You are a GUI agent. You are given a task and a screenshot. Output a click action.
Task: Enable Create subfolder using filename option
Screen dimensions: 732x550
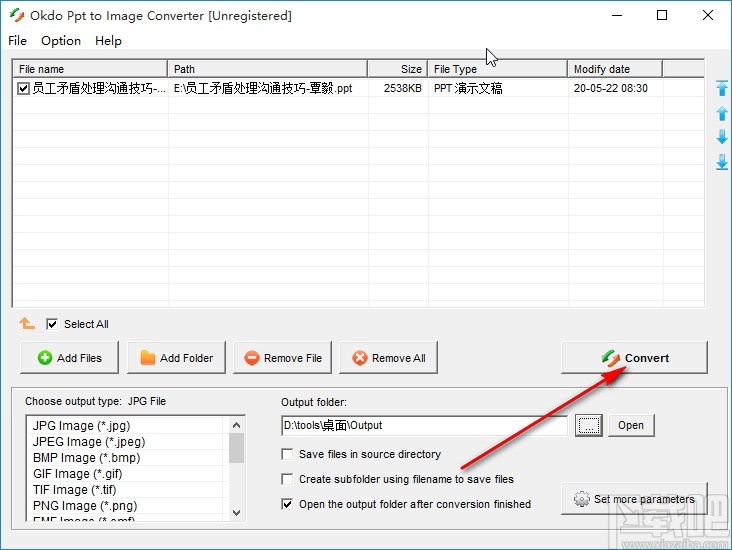click(287, 479)
